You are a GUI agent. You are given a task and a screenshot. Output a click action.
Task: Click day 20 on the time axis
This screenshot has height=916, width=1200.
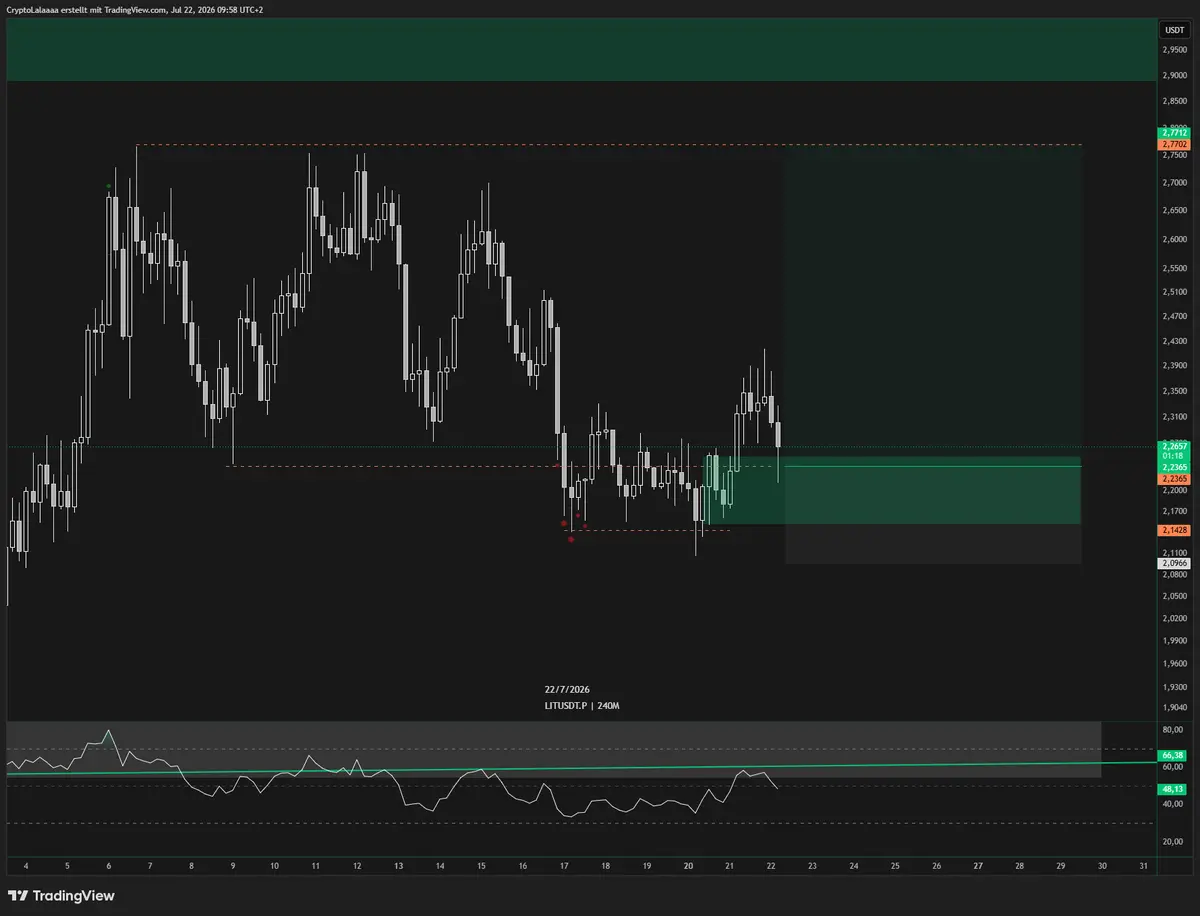click(688, 866)
